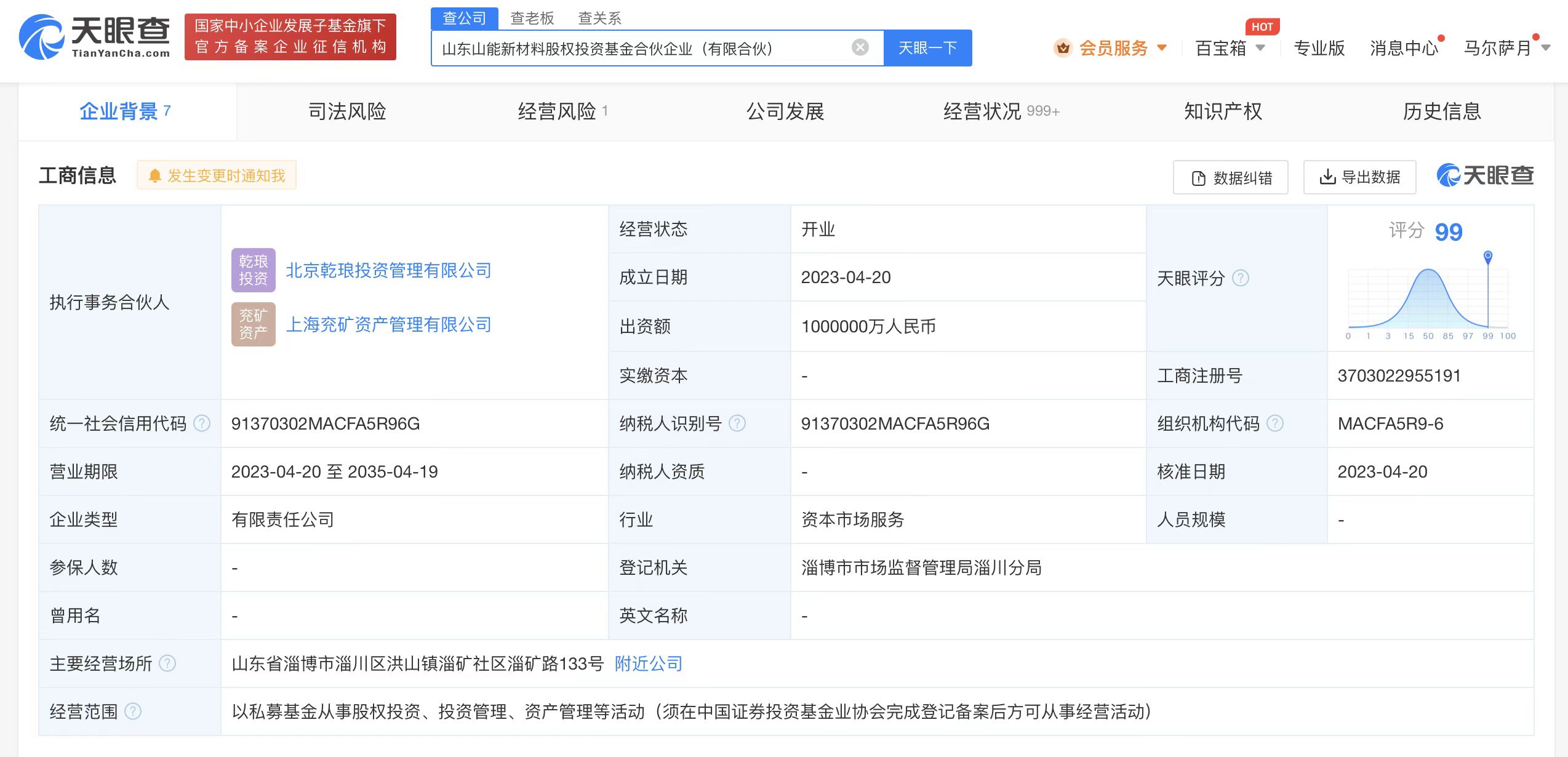
Task: Select the 查老板 search tab
Action: click(532, 18)
